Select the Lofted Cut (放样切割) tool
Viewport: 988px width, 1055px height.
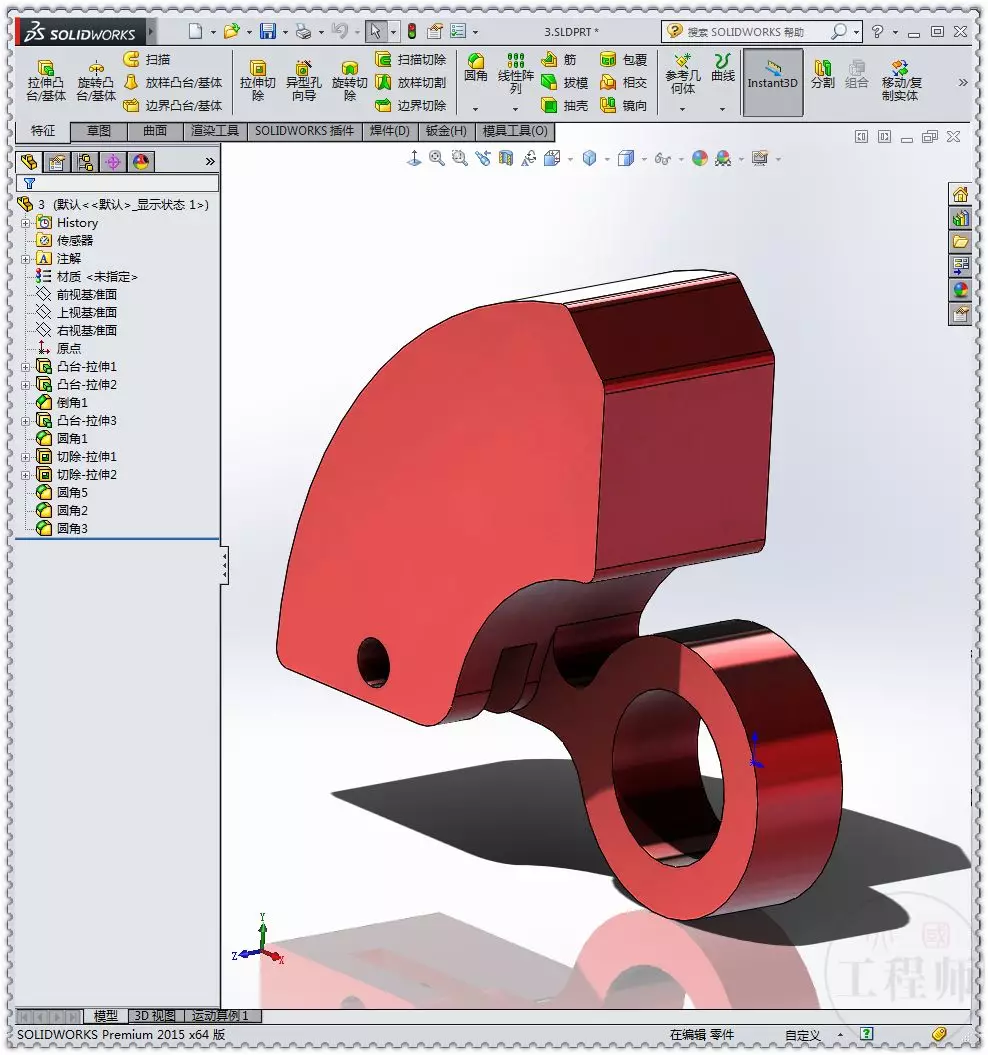point(411,82)
